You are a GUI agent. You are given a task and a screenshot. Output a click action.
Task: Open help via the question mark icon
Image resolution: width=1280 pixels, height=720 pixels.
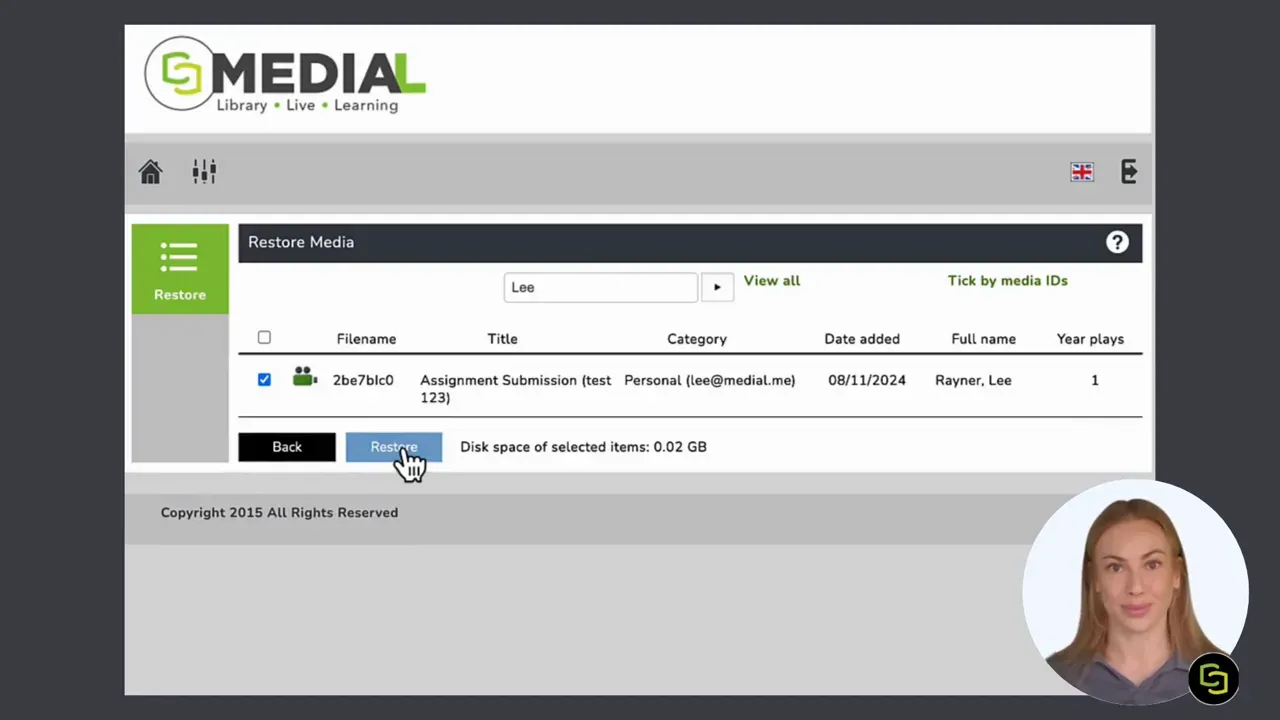click(x=1117, y=242)
